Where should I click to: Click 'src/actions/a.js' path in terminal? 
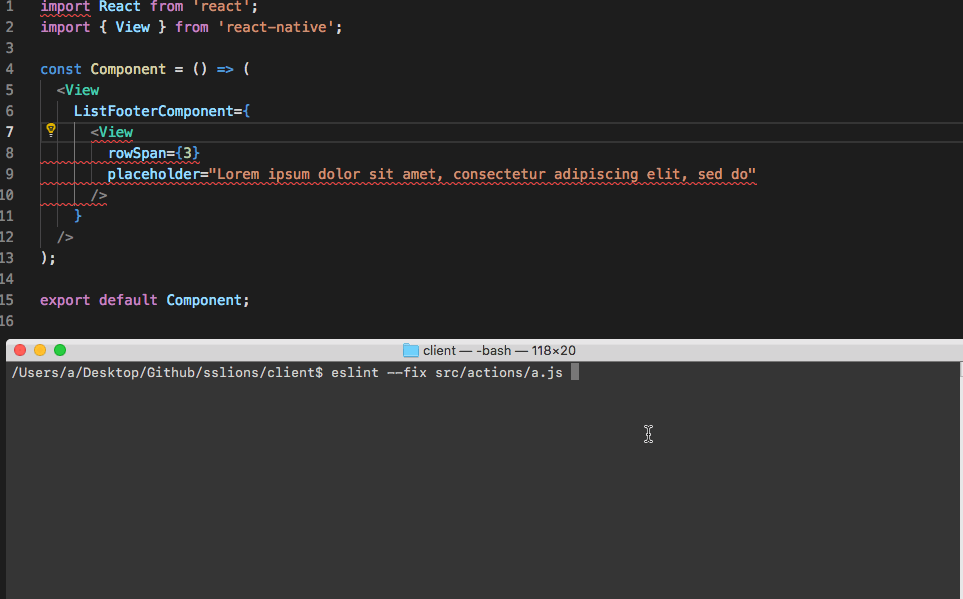tap(499, 372)
